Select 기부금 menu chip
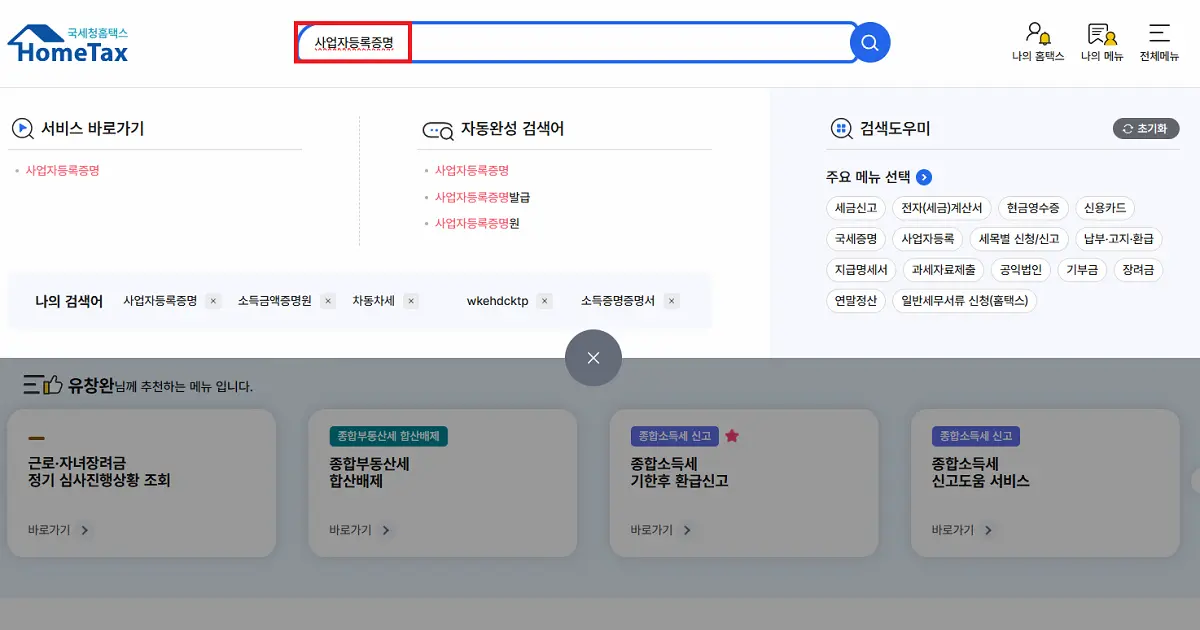The height and width of the screenshot is (630, 1200). (x=1082, y=270)
